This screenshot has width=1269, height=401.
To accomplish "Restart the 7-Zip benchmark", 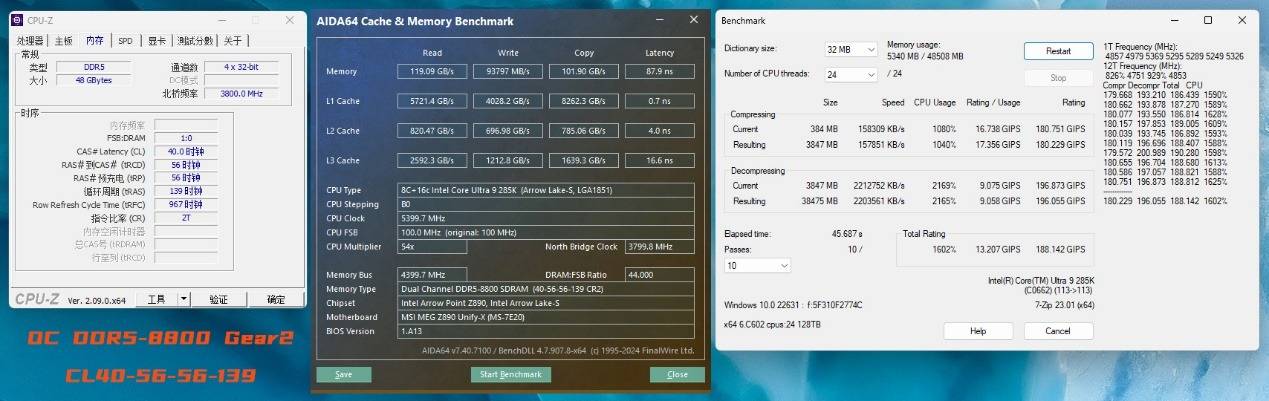I will click(x=1058, y=51).
